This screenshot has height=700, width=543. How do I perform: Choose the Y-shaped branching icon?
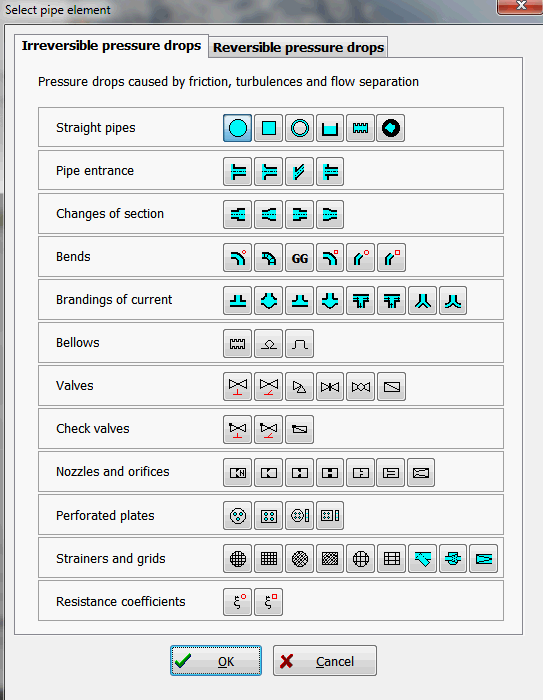coord(422,301)
